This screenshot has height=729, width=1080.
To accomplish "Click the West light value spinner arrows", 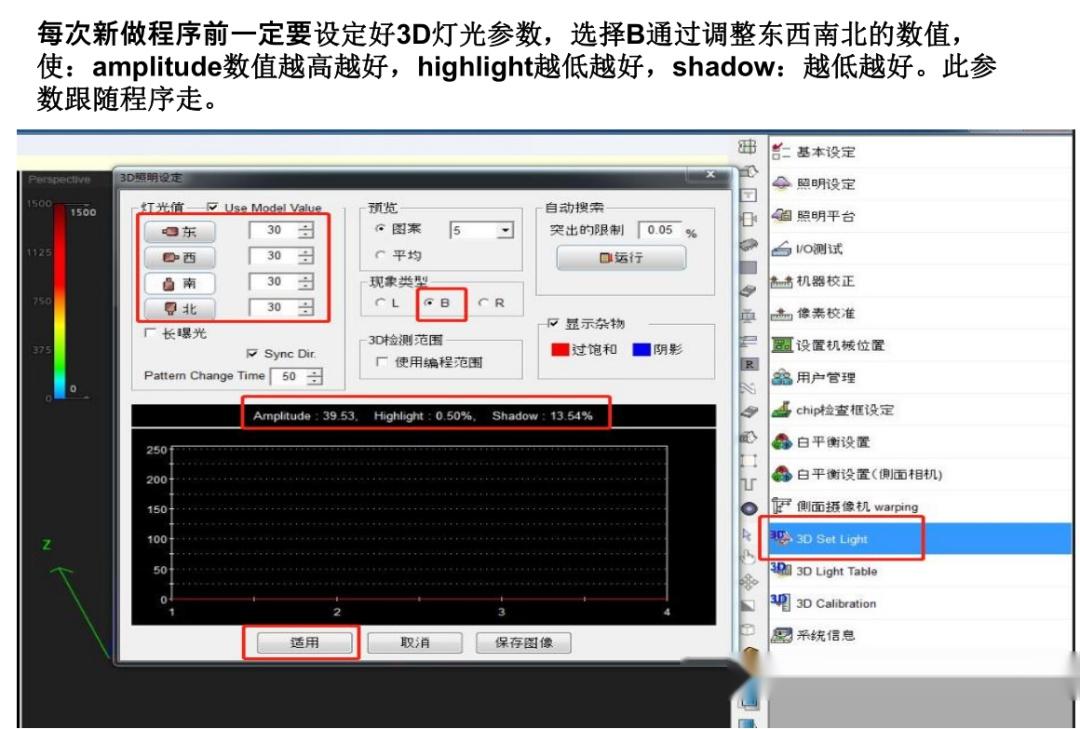I will tap(306, 256).
